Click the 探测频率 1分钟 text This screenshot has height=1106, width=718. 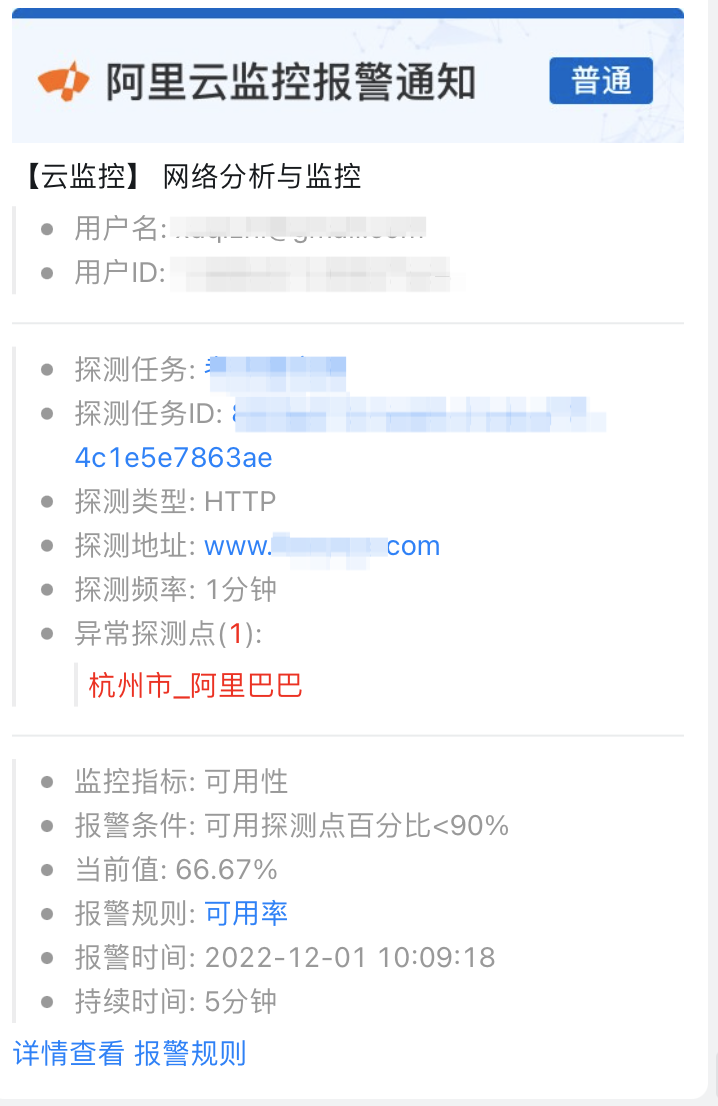pos(176,590)
